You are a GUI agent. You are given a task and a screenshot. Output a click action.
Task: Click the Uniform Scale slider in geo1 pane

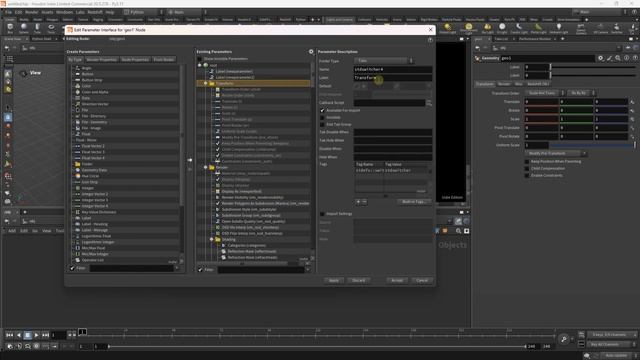coord(593,145)
